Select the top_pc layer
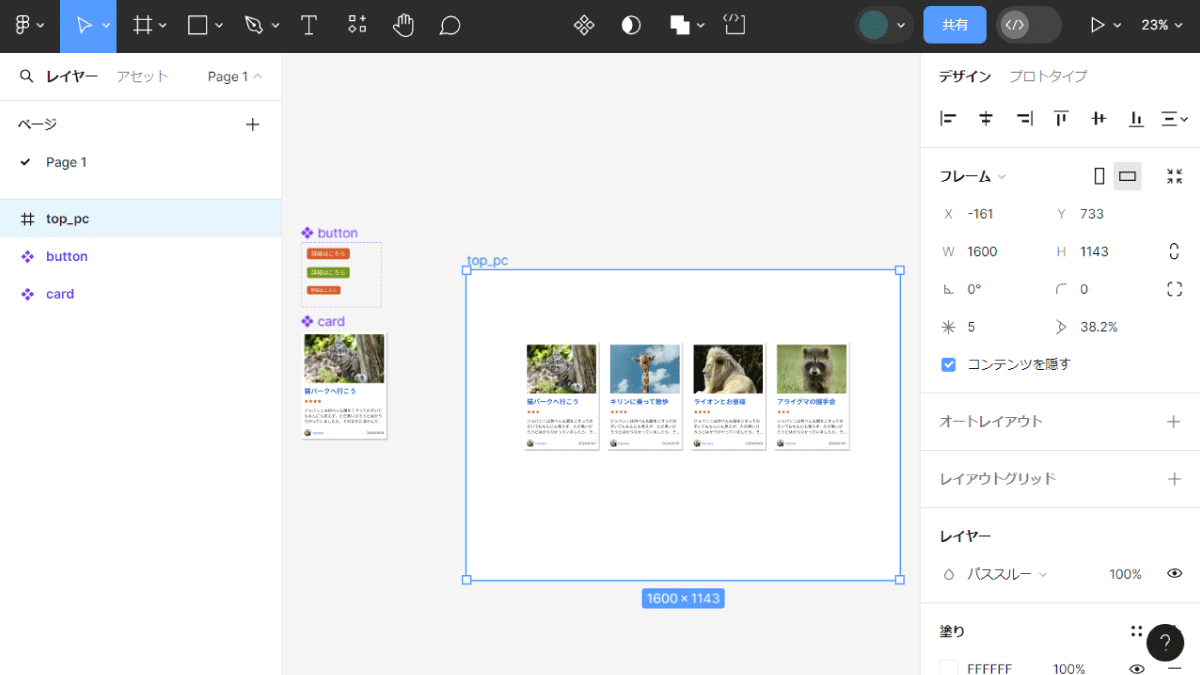The image size is (1200, 675). point(140,218)
